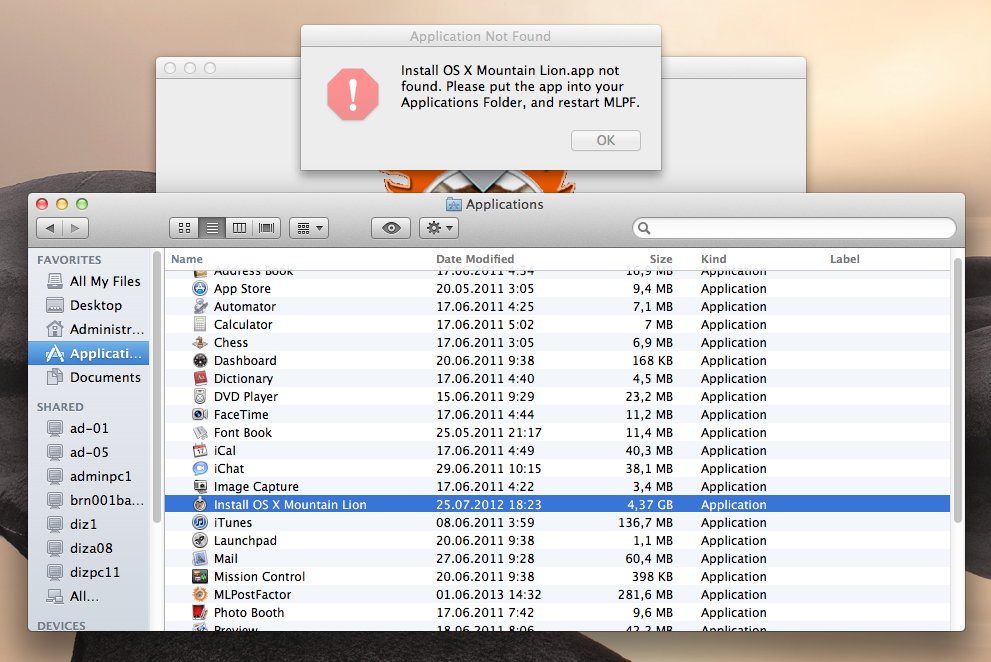Click the file list vertical scrollbar
Screen dimensions: 991x662
coord(958,390)
